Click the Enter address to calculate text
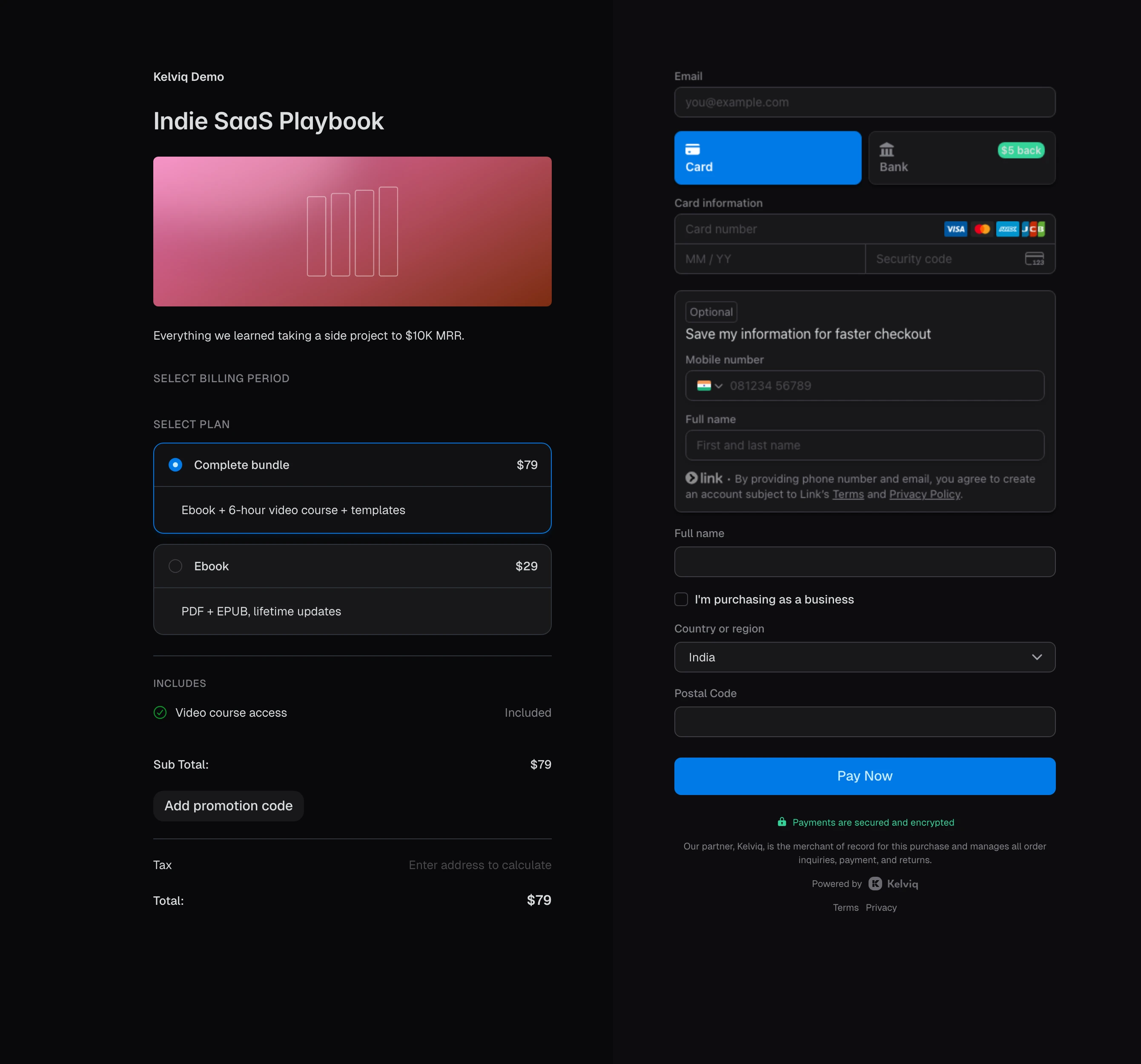Image resolution: width=1141 pixels, height=1064 pixels. click(x=480, y=865)
